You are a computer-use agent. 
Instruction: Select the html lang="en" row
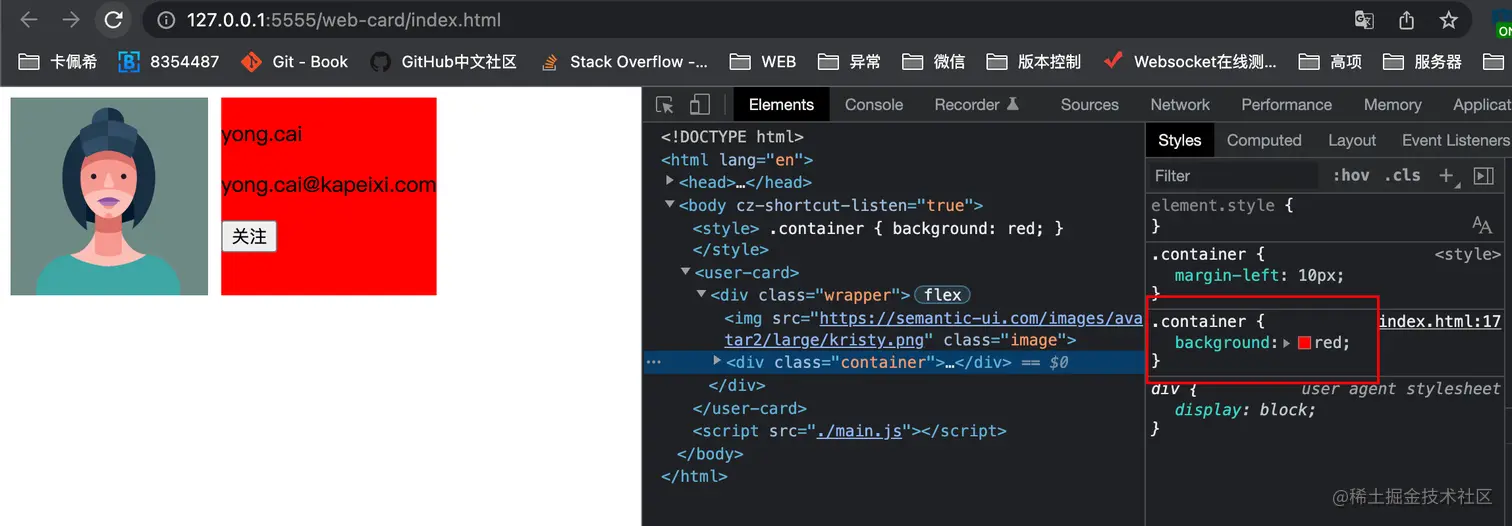click(x=737, y=160)
